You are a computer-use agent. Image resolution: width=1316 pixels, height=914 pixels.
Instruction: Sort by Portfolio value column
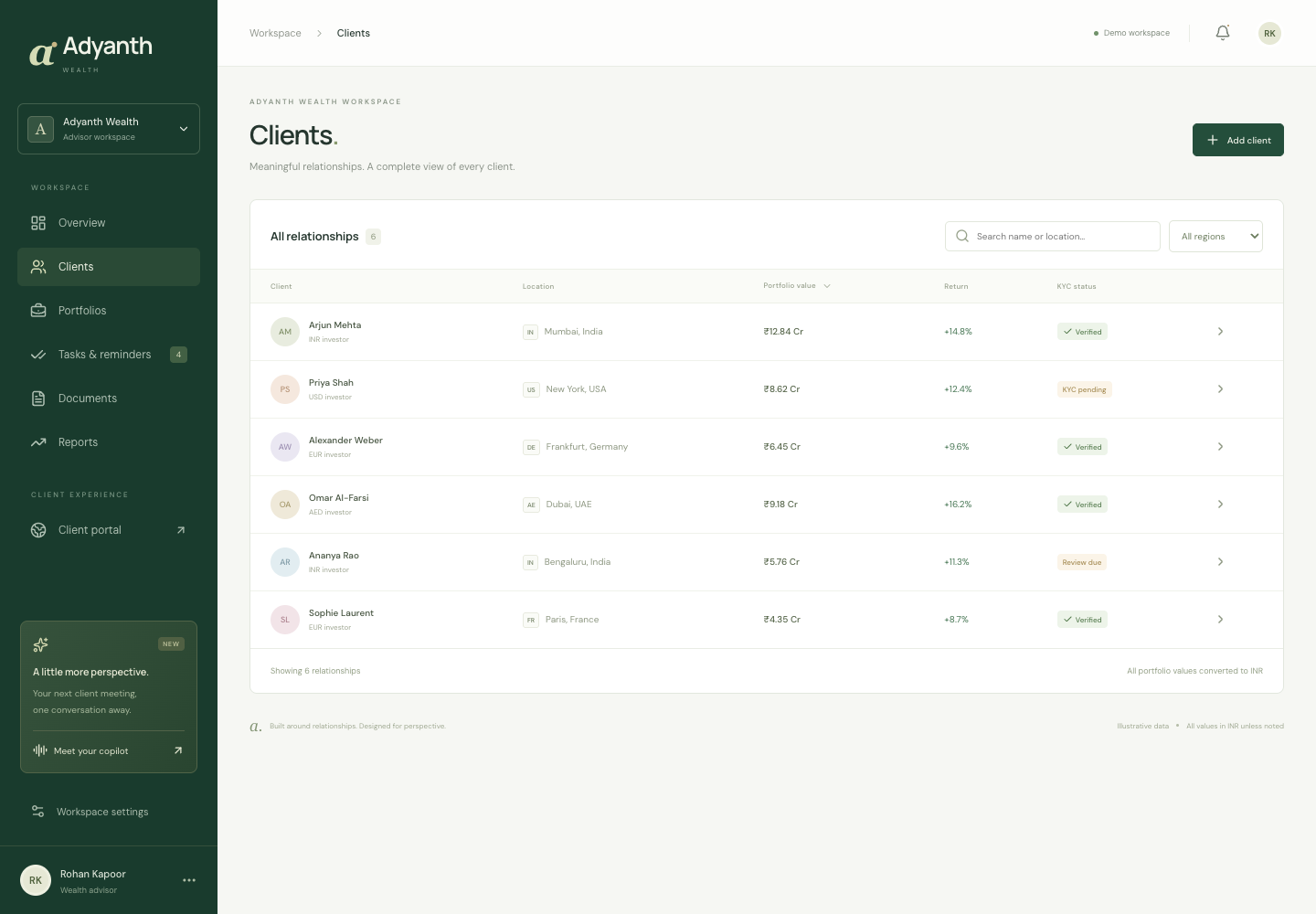pyautogui.click(x=797, y=286)
